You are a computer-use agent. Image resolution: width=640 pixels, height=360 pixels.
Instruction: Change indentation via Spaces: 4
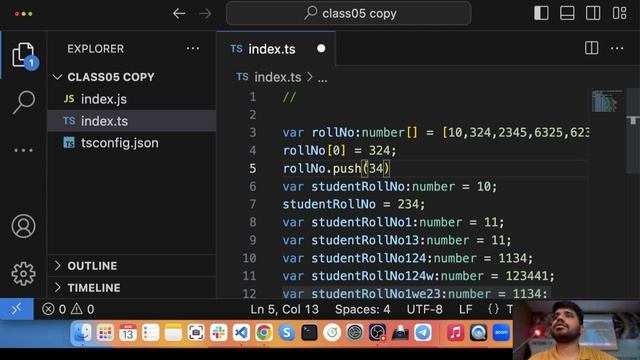(x=362, y=309)
